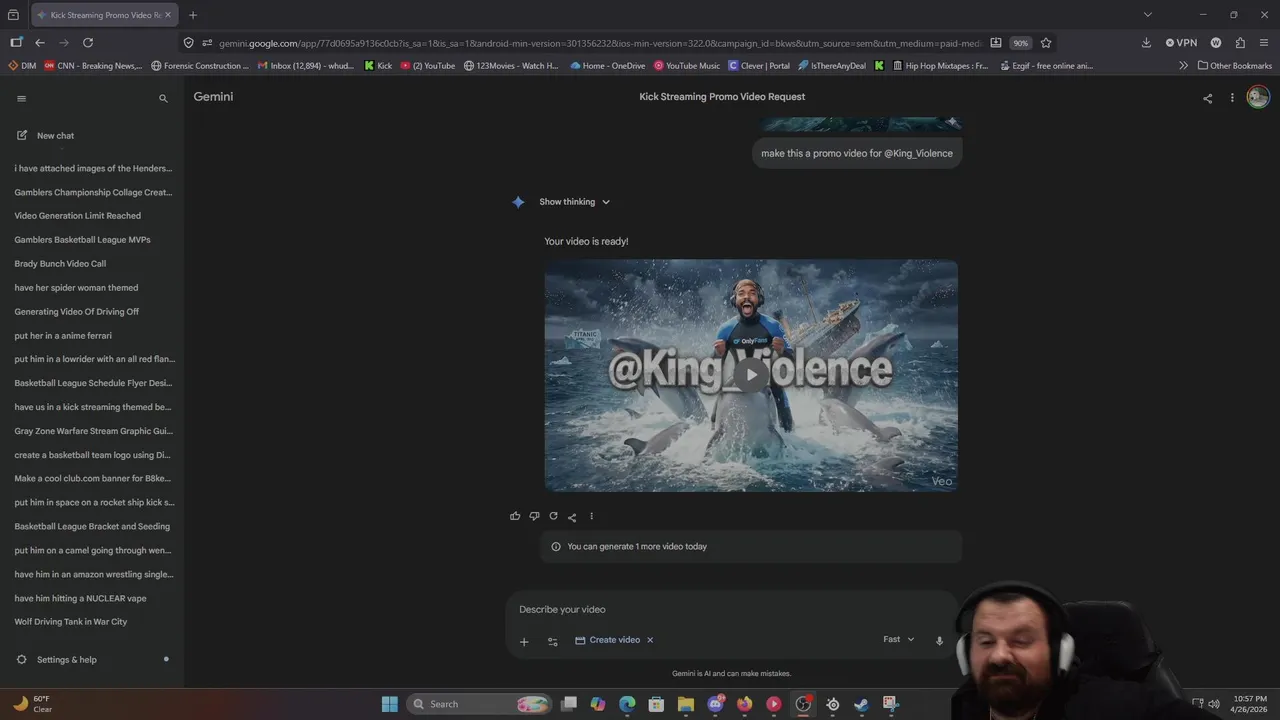This screenshot has width=1280, height=720.
Task: Open the 90% zoom level indicator
Action: tap(1020, 43)
